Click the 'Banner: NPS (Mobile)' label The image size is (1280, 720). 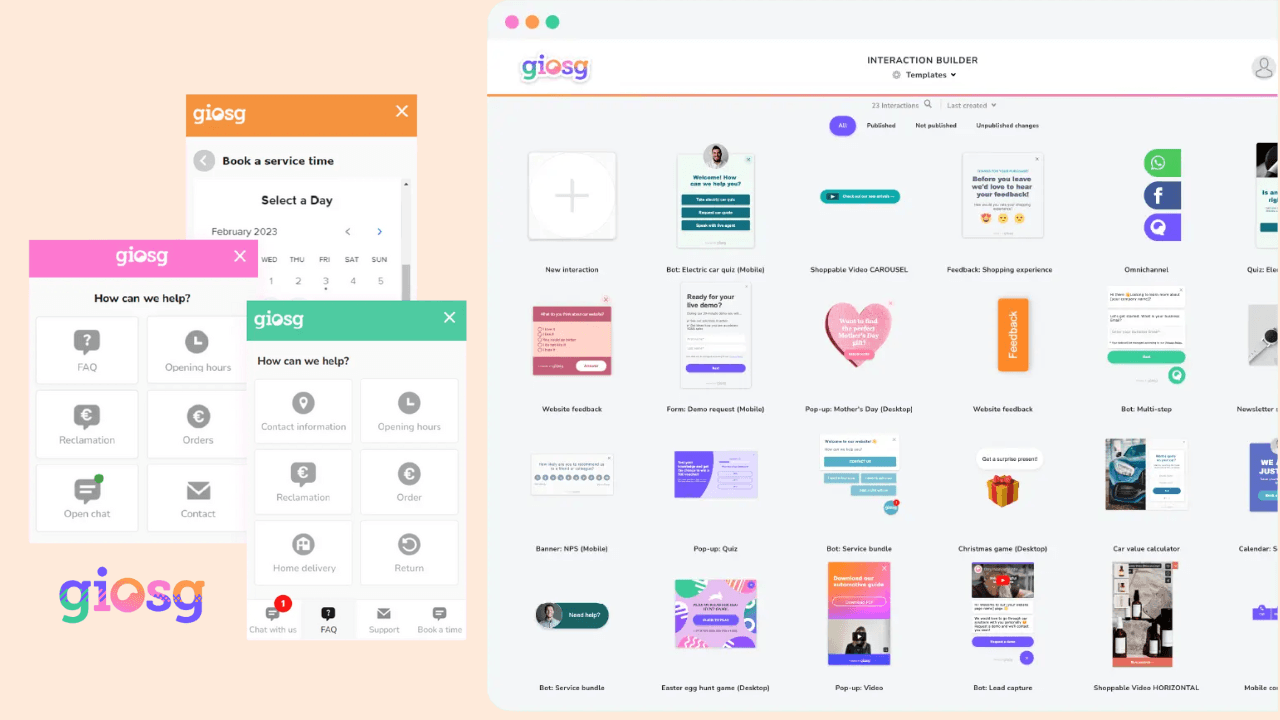[x=572, y=549]
